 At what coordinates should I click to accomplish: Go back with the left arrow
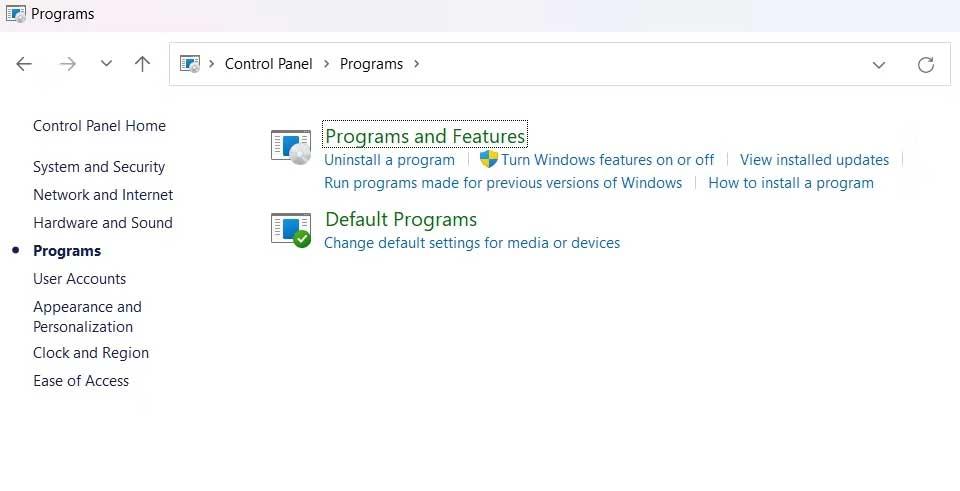pos(24,64)
